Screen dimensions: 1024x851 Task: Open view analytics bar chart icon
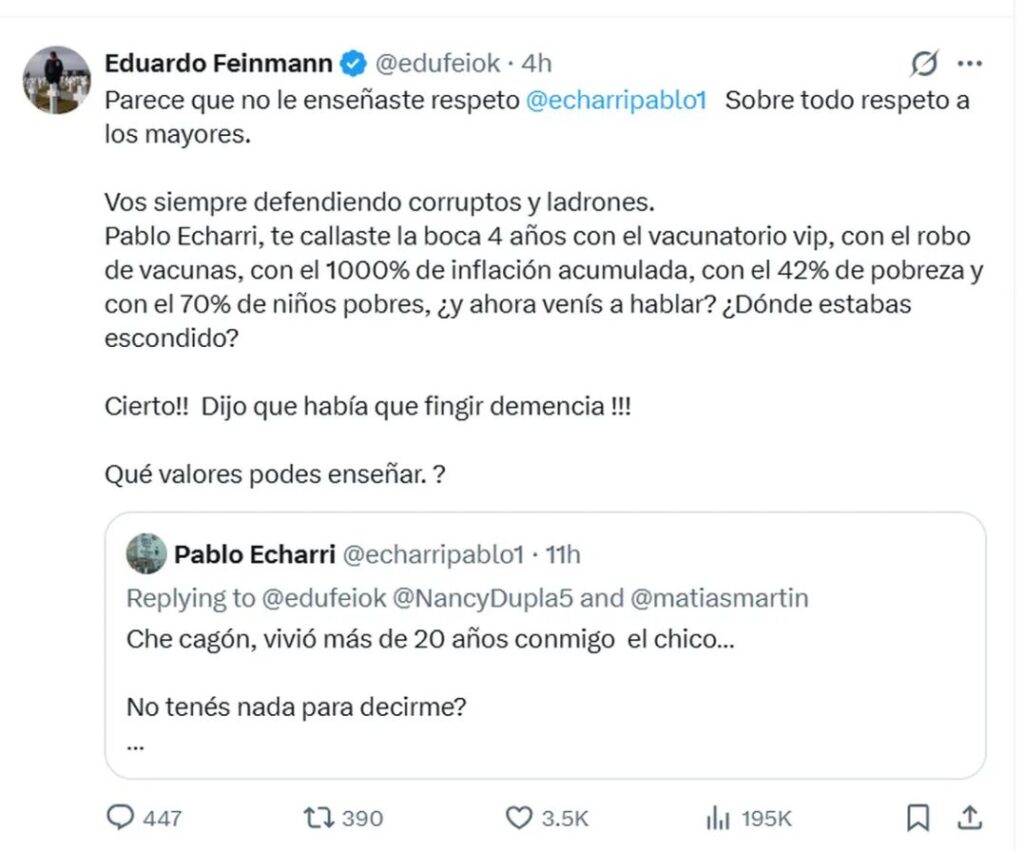[718, 818]
